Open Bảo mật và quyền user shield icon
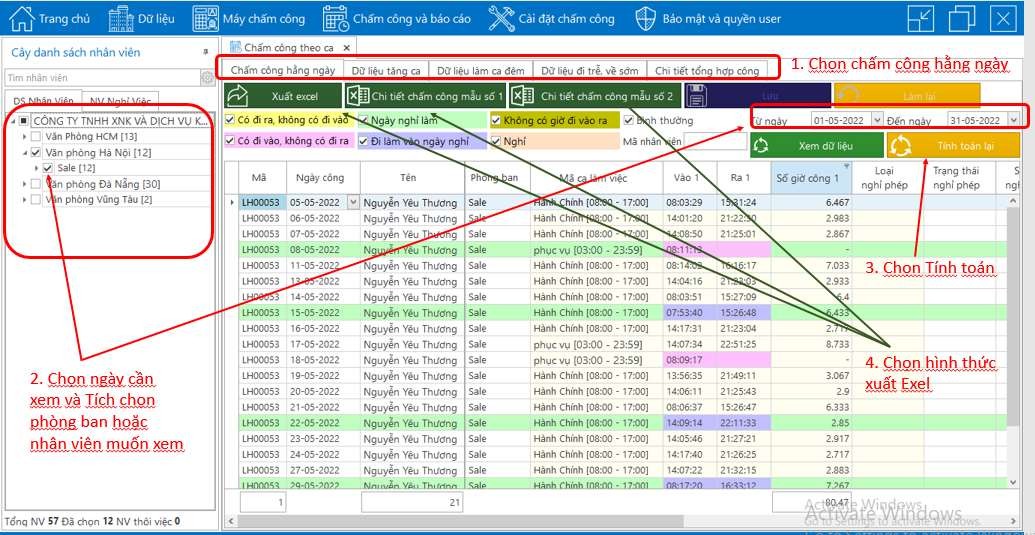The height and width of the screenshot is (535, 1035). pyautogui.click(x=647, y=19)
